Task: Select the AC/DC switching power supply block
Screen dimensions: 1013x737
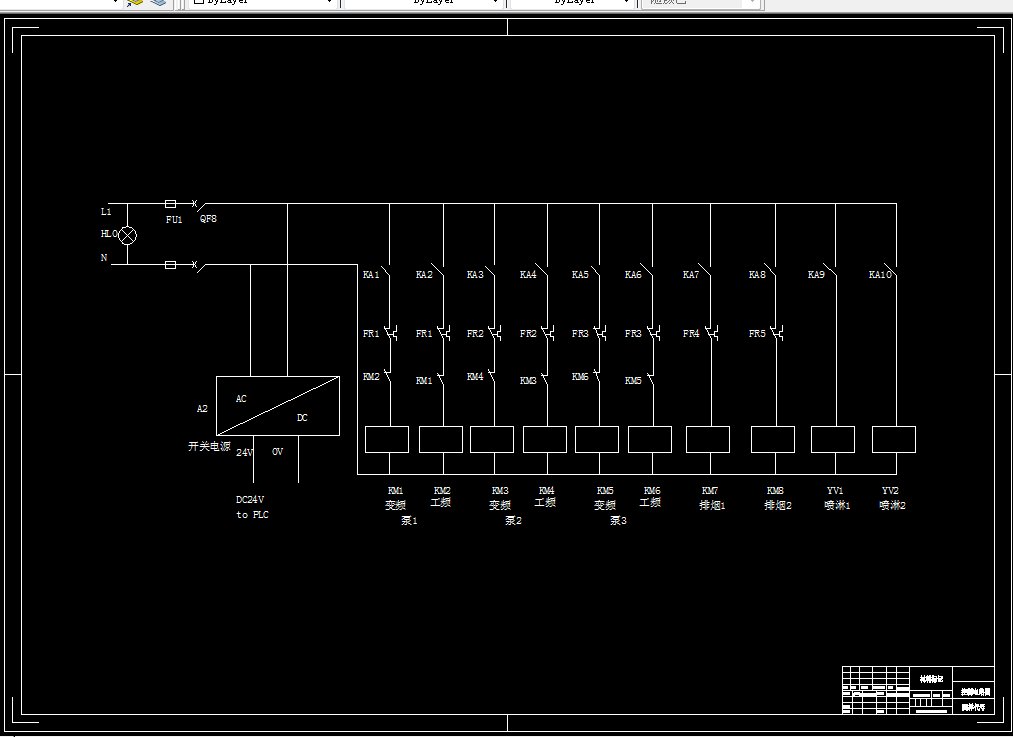Action: (278, 406)
